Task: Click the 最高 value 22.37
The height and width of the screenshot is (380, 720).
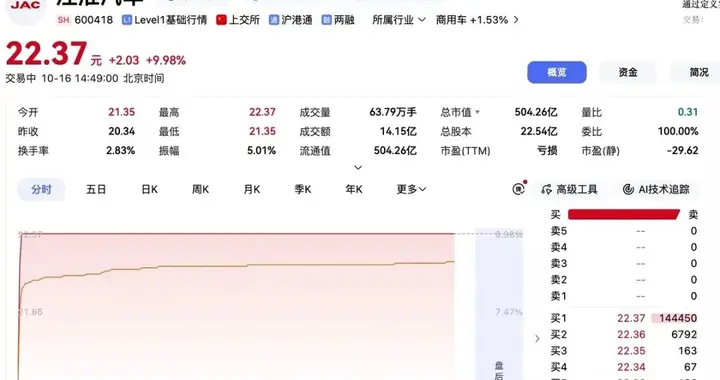Action: [263, 112]
